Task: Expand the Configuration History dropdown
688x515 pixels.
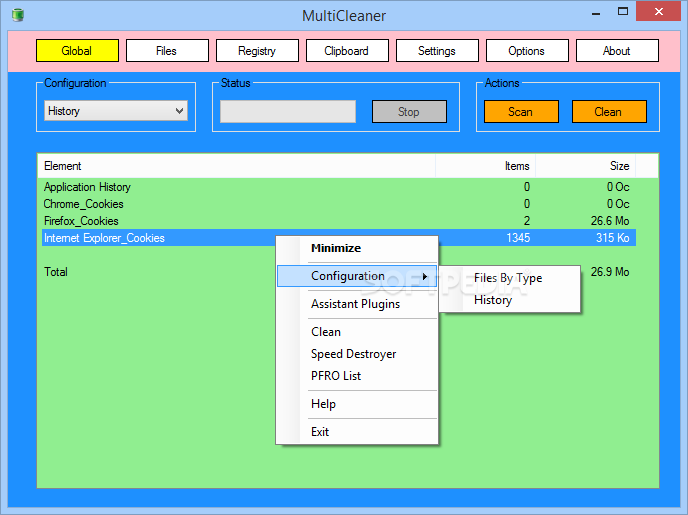Action: click(116, 111)
